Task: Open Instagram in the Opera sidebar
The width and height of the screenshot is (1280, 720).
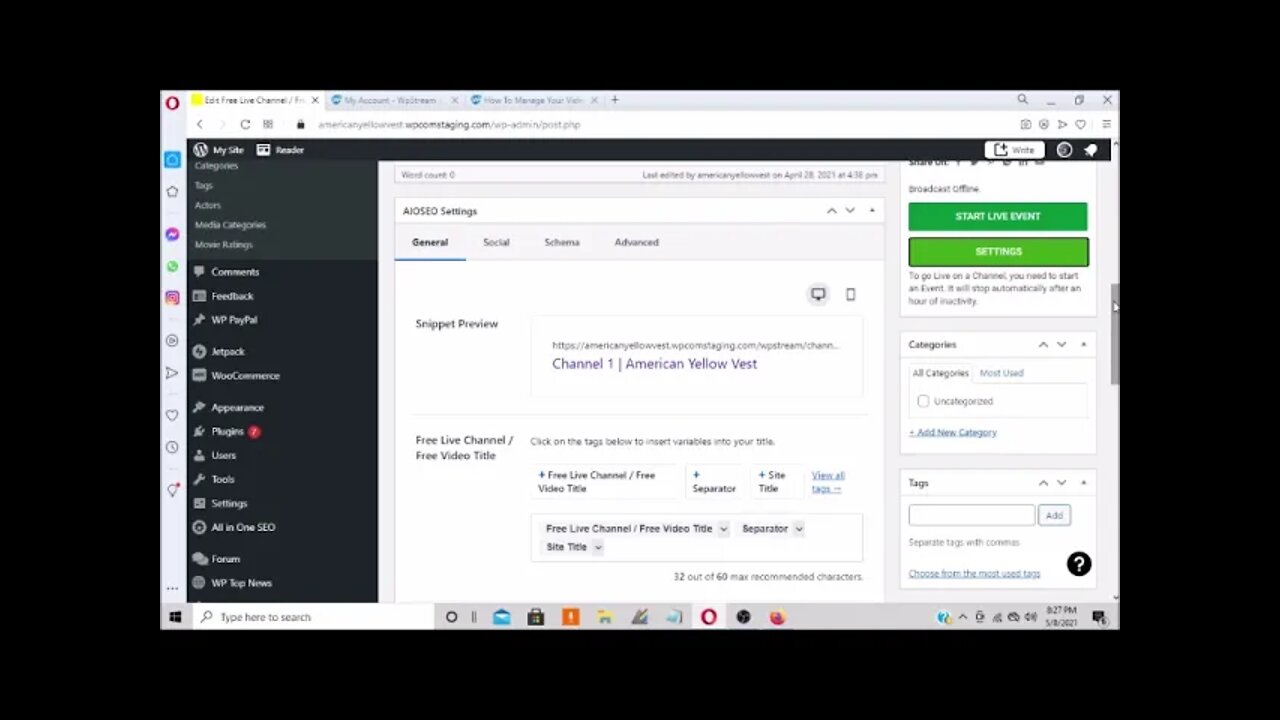Action: coord(172,297)
